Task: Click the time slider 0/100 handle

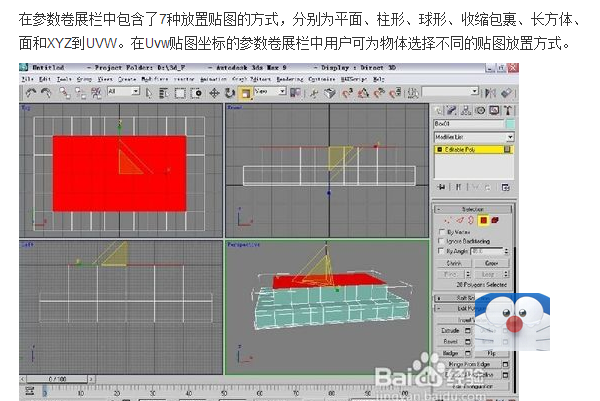Action: 57,379
